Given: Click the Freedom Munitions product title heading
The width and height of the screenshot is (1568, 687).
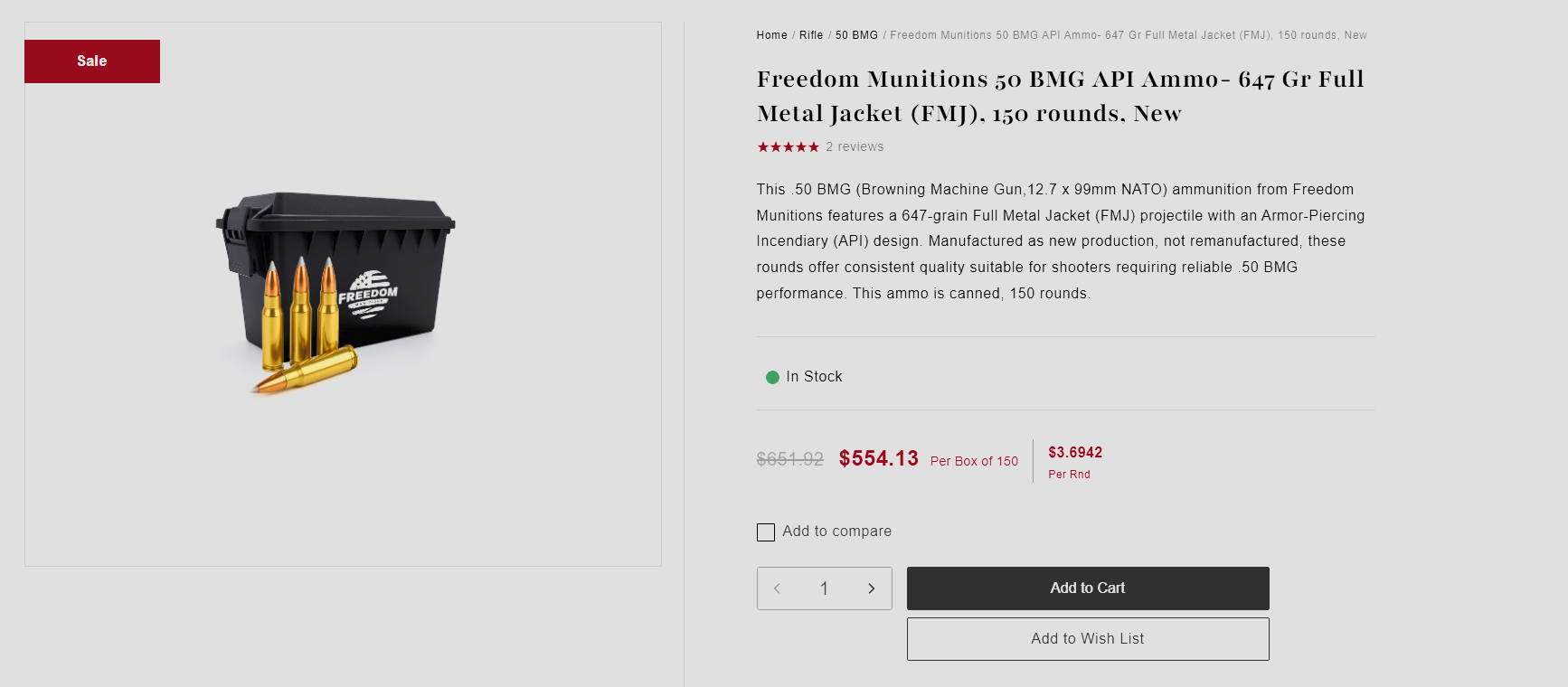Looking at the screenshot, I should pyautogui.click(x=1060, y=96).
